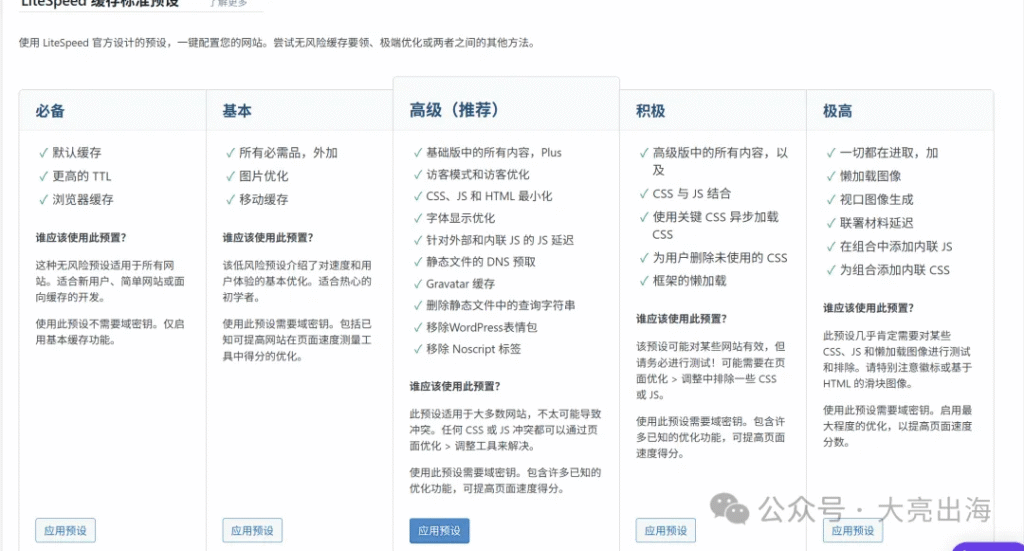Click the blue 应用预设 button under 高级（推荐）
The image size is (1024, 551).
[440, 530]
